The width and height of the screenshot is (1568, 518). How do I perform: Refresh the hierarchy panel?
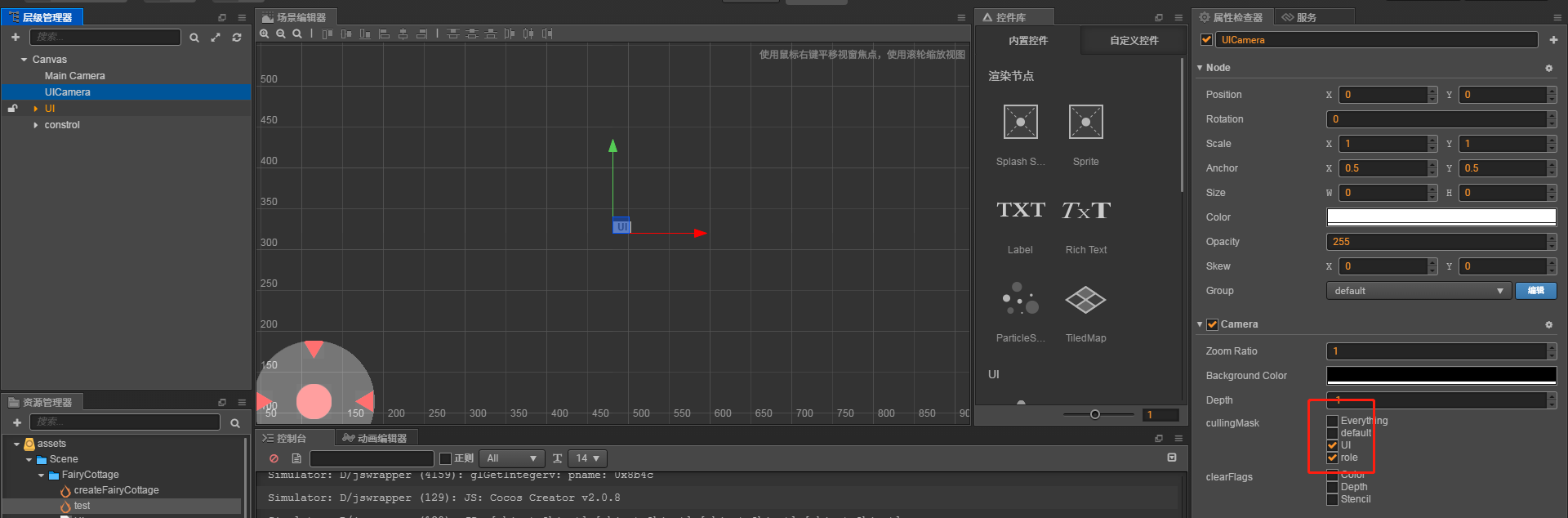237,38
